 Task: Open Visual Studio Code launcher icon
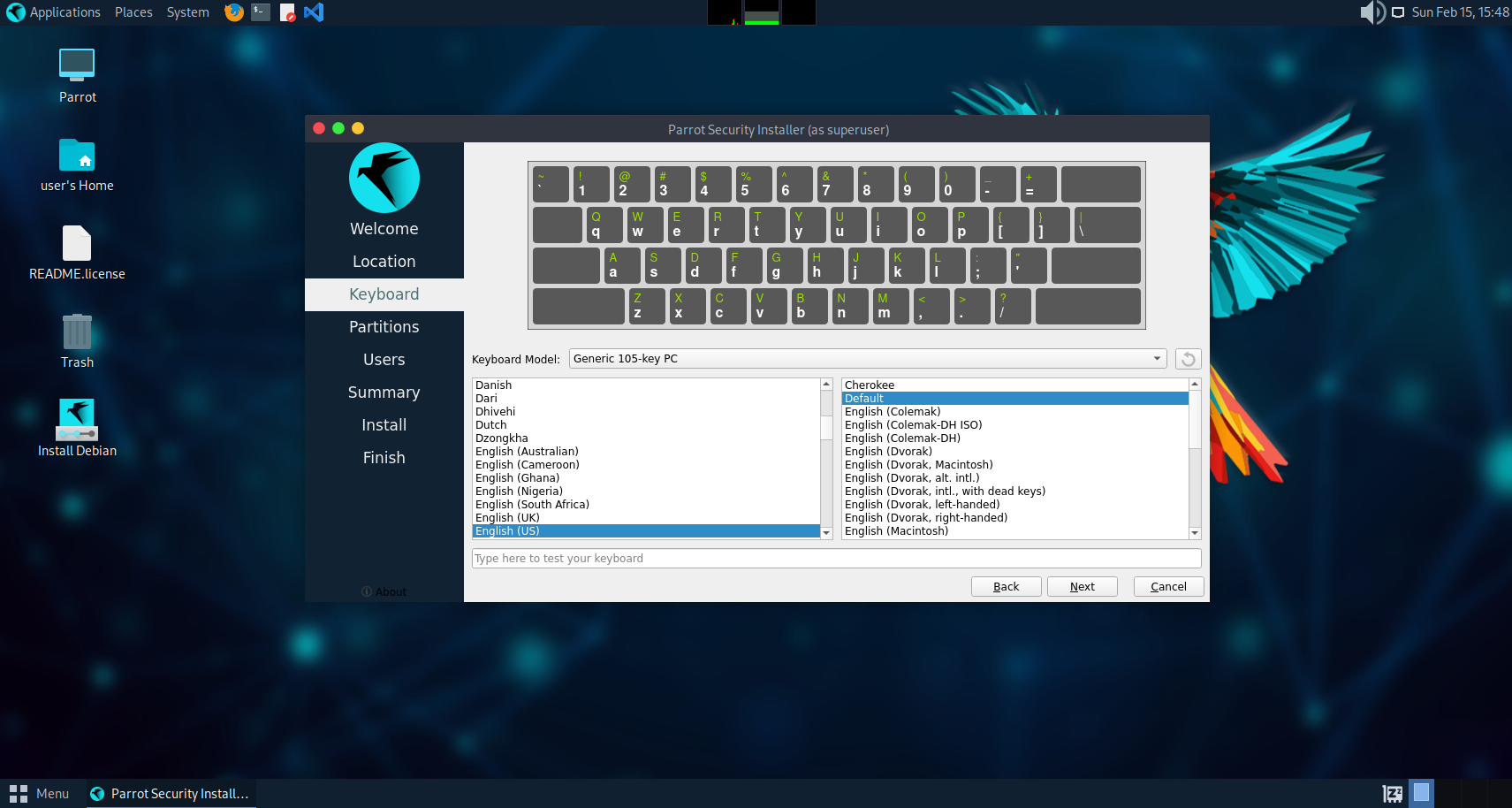click(x=314, y=12)
